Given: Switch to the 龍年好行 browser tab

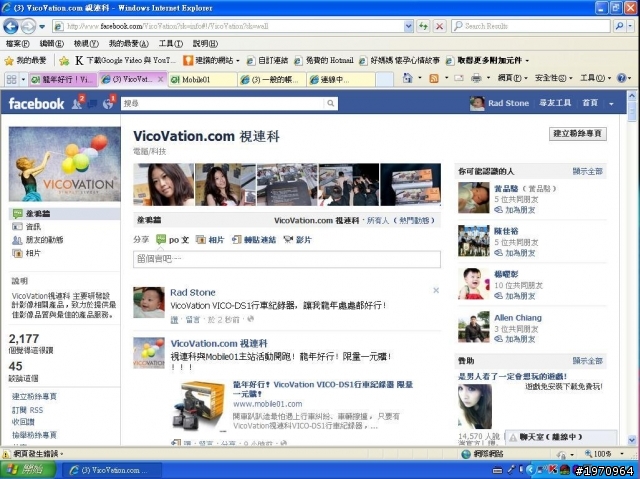Looking at the screenshot, I should point(64,80).
